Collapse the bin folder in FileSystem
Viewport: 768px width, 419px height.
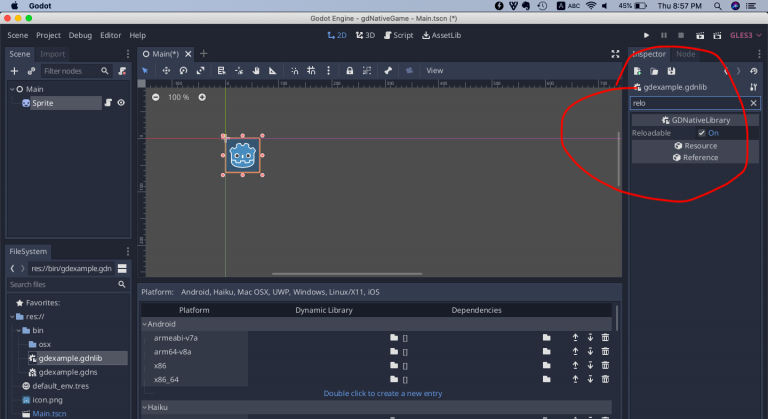click(19, 330)
